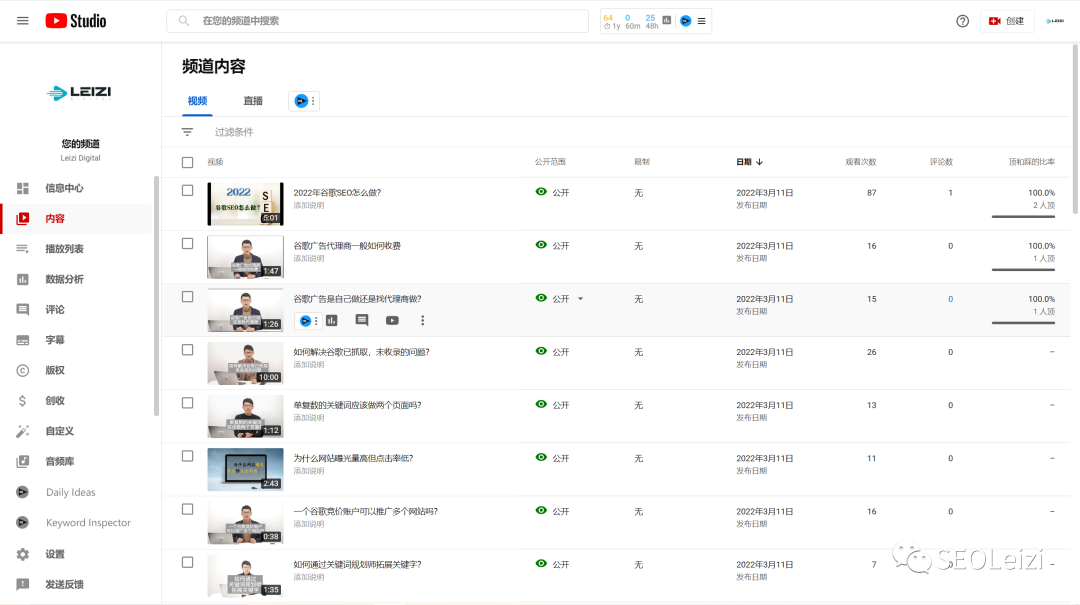Open the help question mark icon
The image size is (1080, 605).
pyautogui.click(x=962, y=21)
